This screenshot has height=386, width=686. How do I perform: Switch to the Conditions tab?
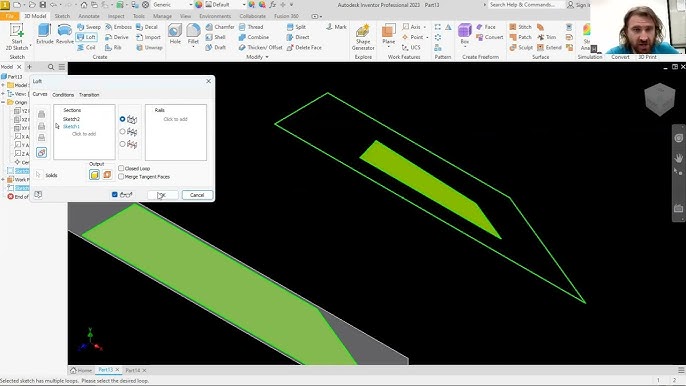[x=63, y=95]
